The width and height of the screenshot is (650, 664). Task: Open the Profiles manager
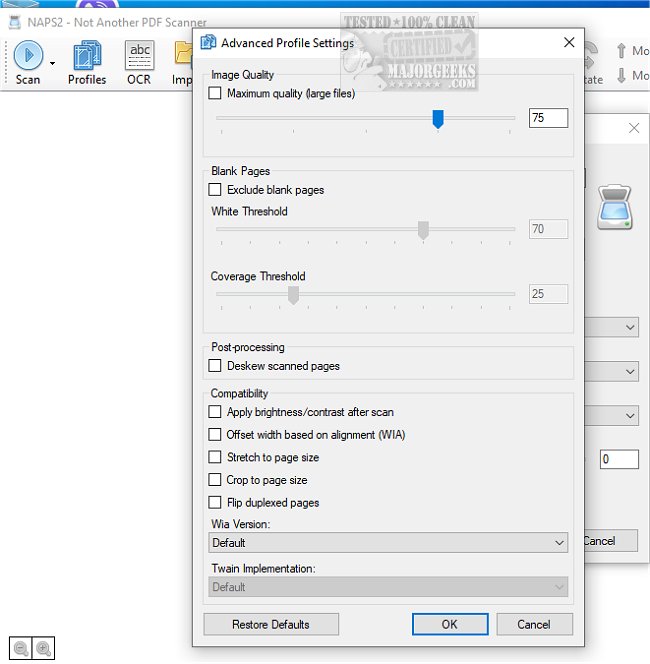(x=87, y=63)
